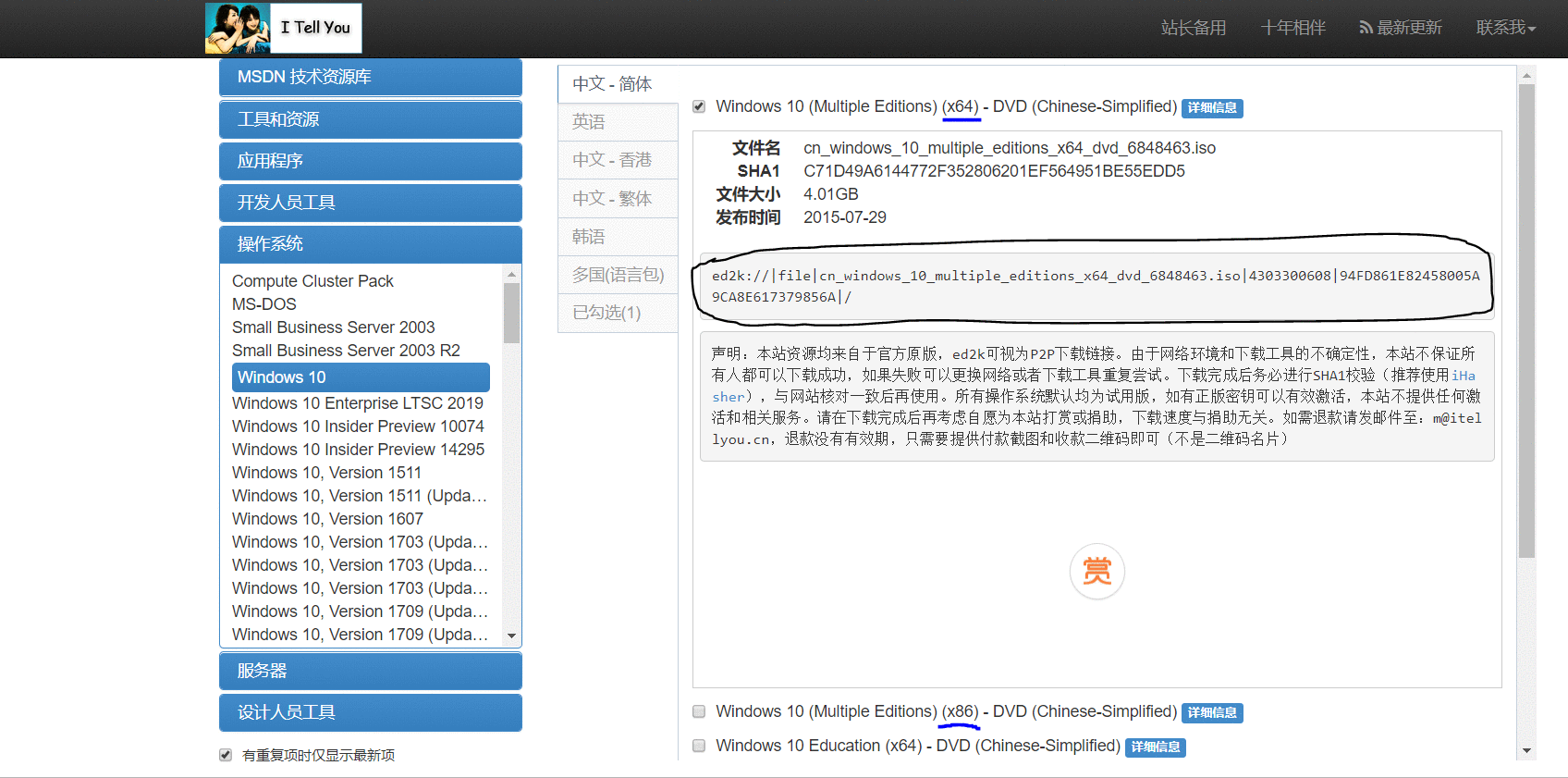Image resolution: width=1568 pixels, height=778 pixels.
Task: Click the OS list scrollbar up arrow
Action: tap(511, 275)
